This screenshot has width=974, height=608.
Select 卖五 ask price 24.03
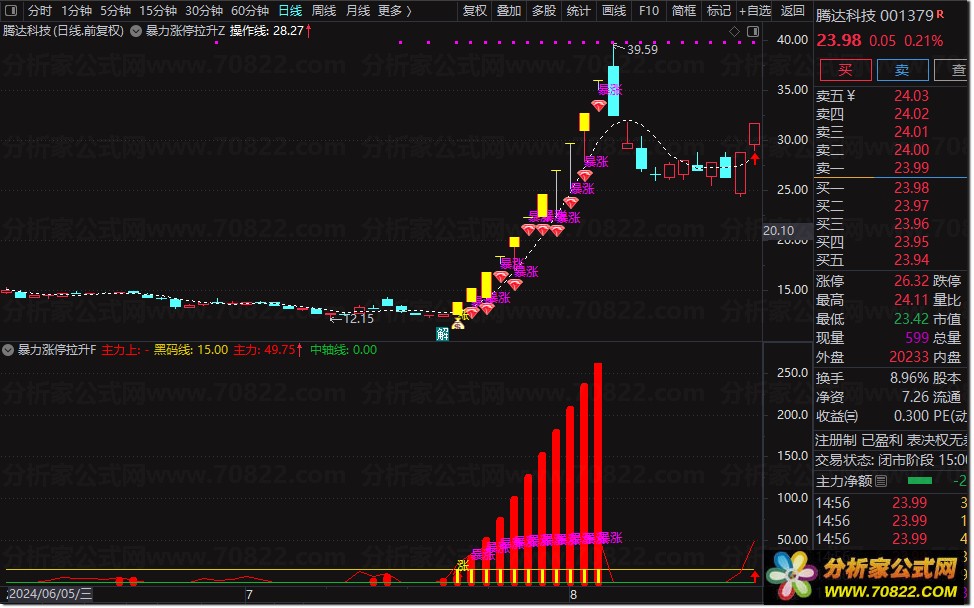coord(911,96)
